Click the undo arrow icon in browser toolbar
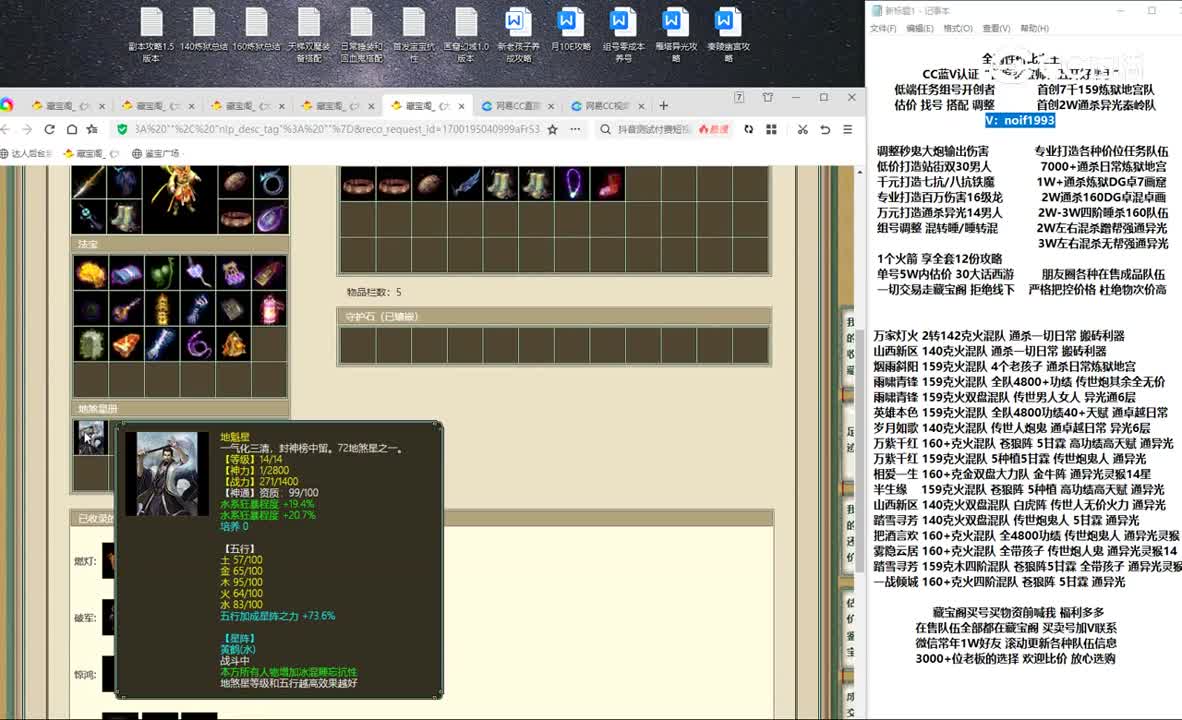This screenshot has width=1182, height=720. [x=825, y=130]
